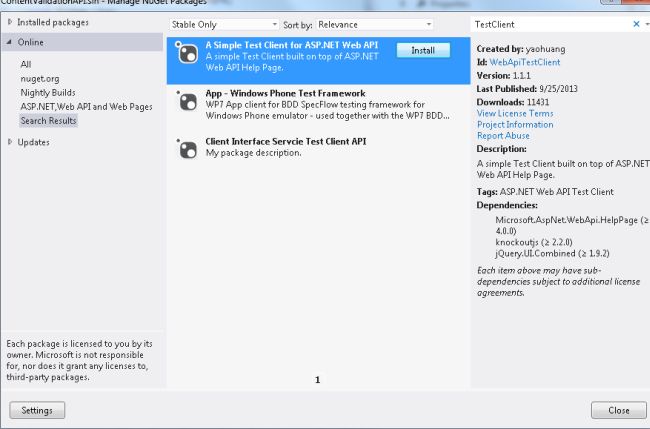Select the All source under Online
650x429 pixels.
point(26,64)
